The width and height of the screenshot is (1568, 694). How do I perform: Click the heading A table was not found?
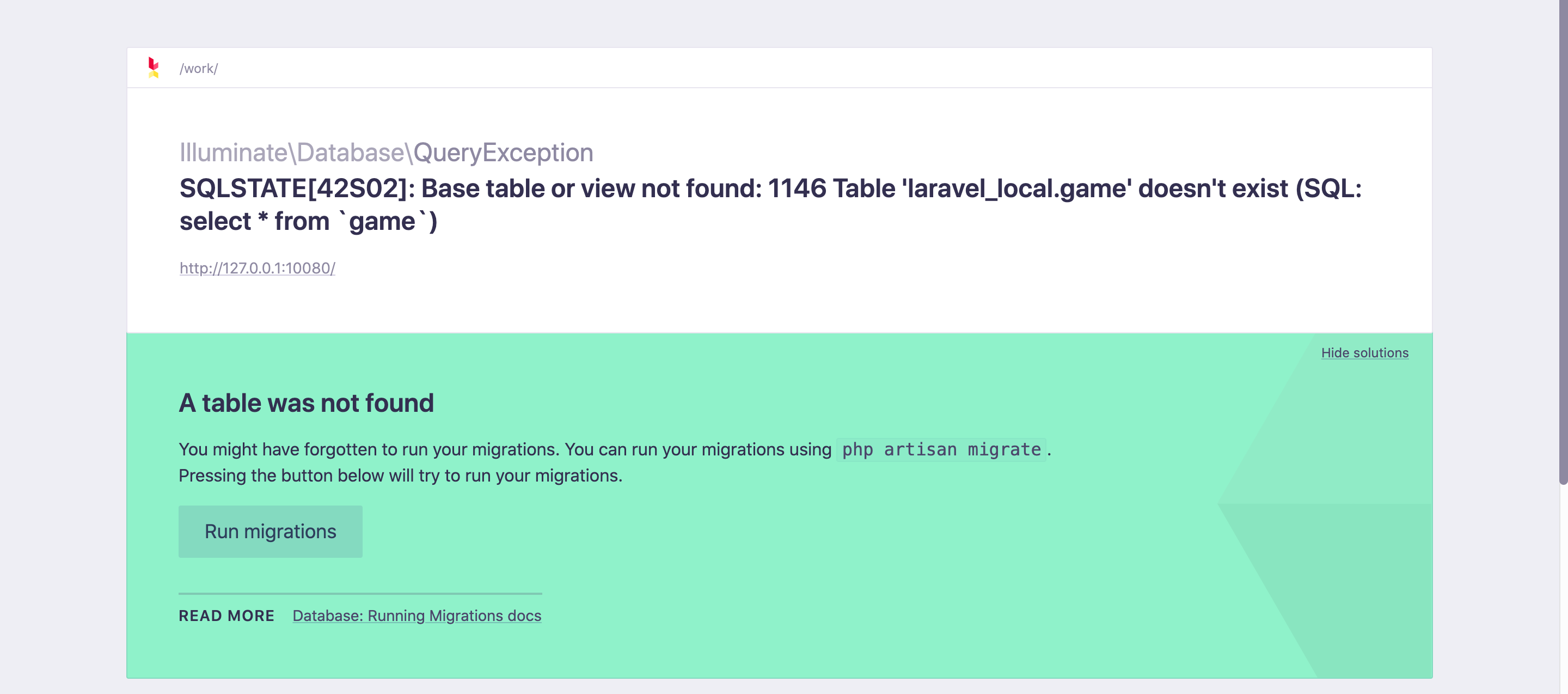click(x=306, y=403)
